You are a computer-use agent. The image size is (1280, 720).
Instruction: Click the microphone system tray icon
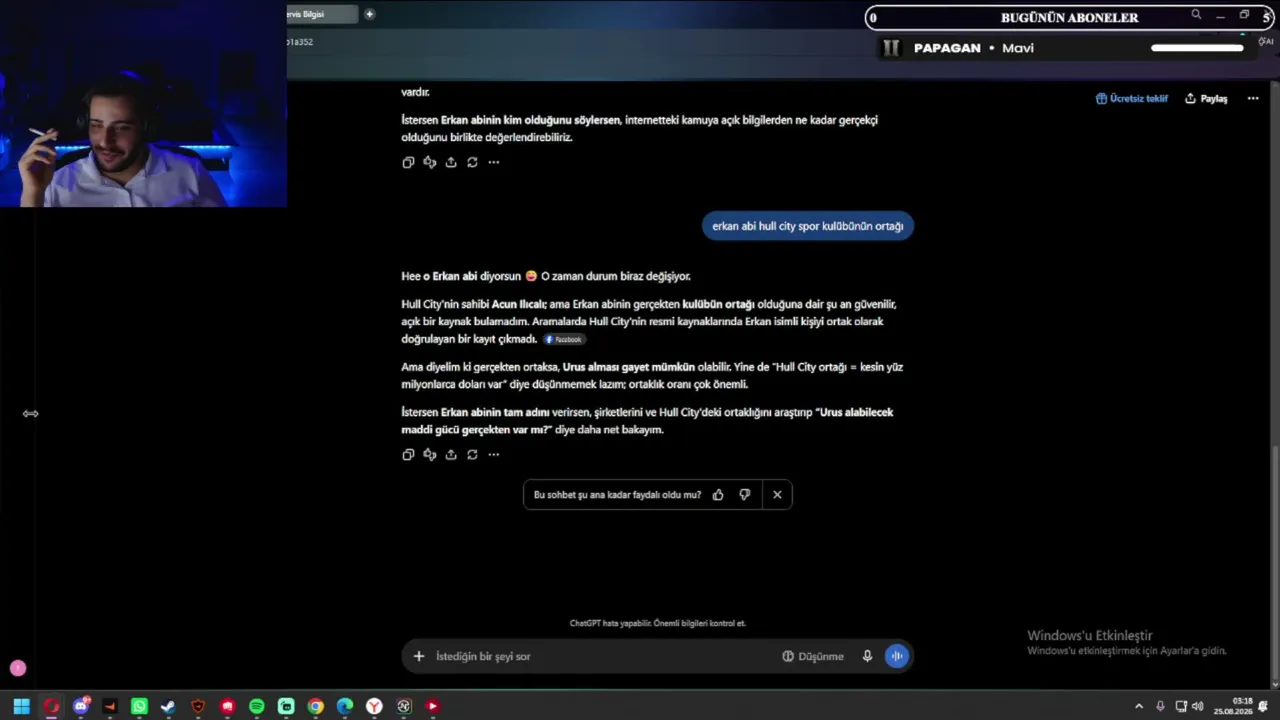pos(1160,707)
